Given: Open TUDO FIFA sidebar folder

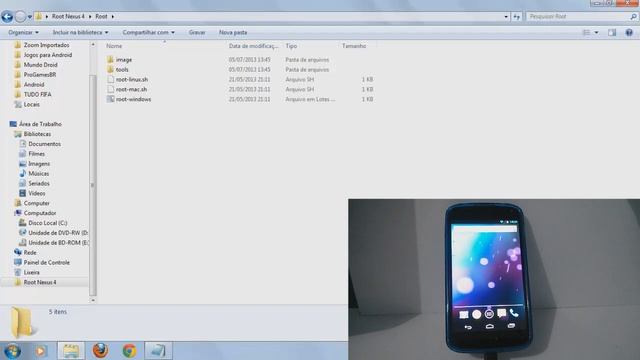Looking at the screenshot, I should pos(37,94).
